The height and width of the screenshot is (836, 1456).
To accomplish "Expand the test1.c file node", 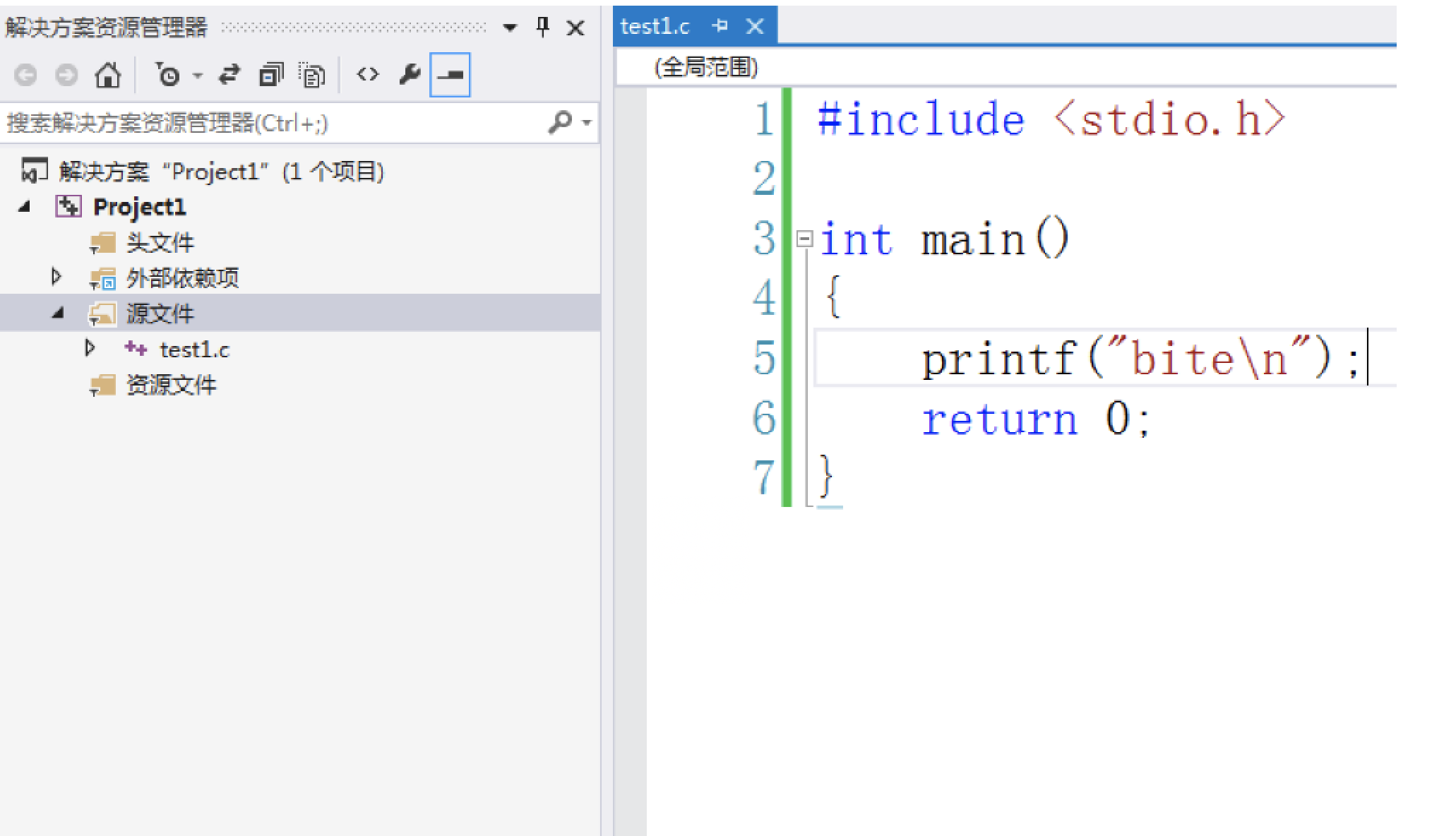I will point(90,348).
